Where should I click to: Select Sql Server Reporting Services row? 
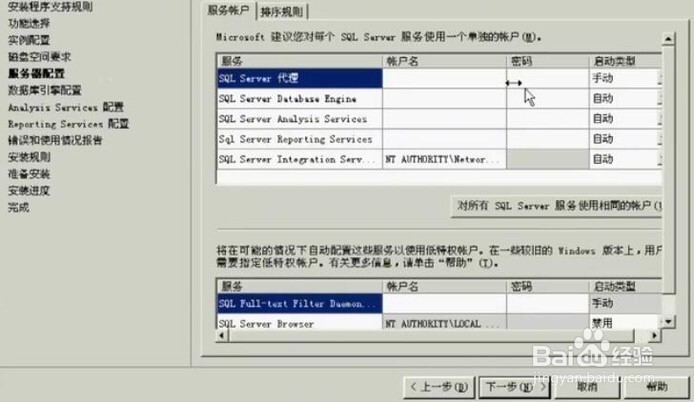coord(300,139)
